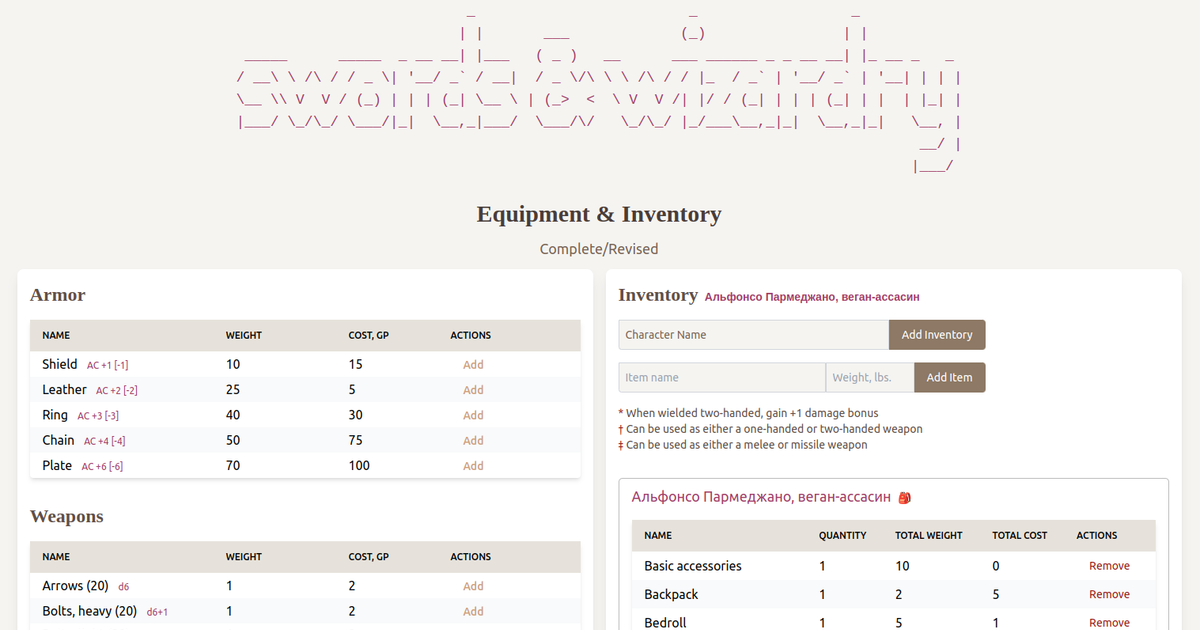The width and height of the screenshot is (1200, 630).
Task: Click Basic accessories total weight of 10
Action: [902, 566]
